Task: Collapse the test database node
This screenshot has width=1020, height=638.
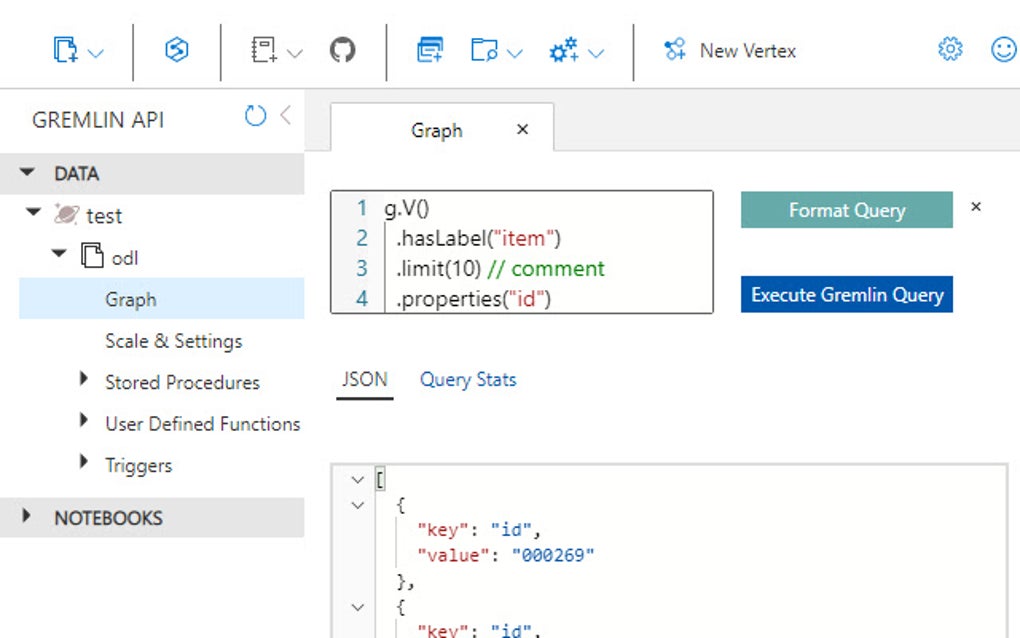Action: 33,215
